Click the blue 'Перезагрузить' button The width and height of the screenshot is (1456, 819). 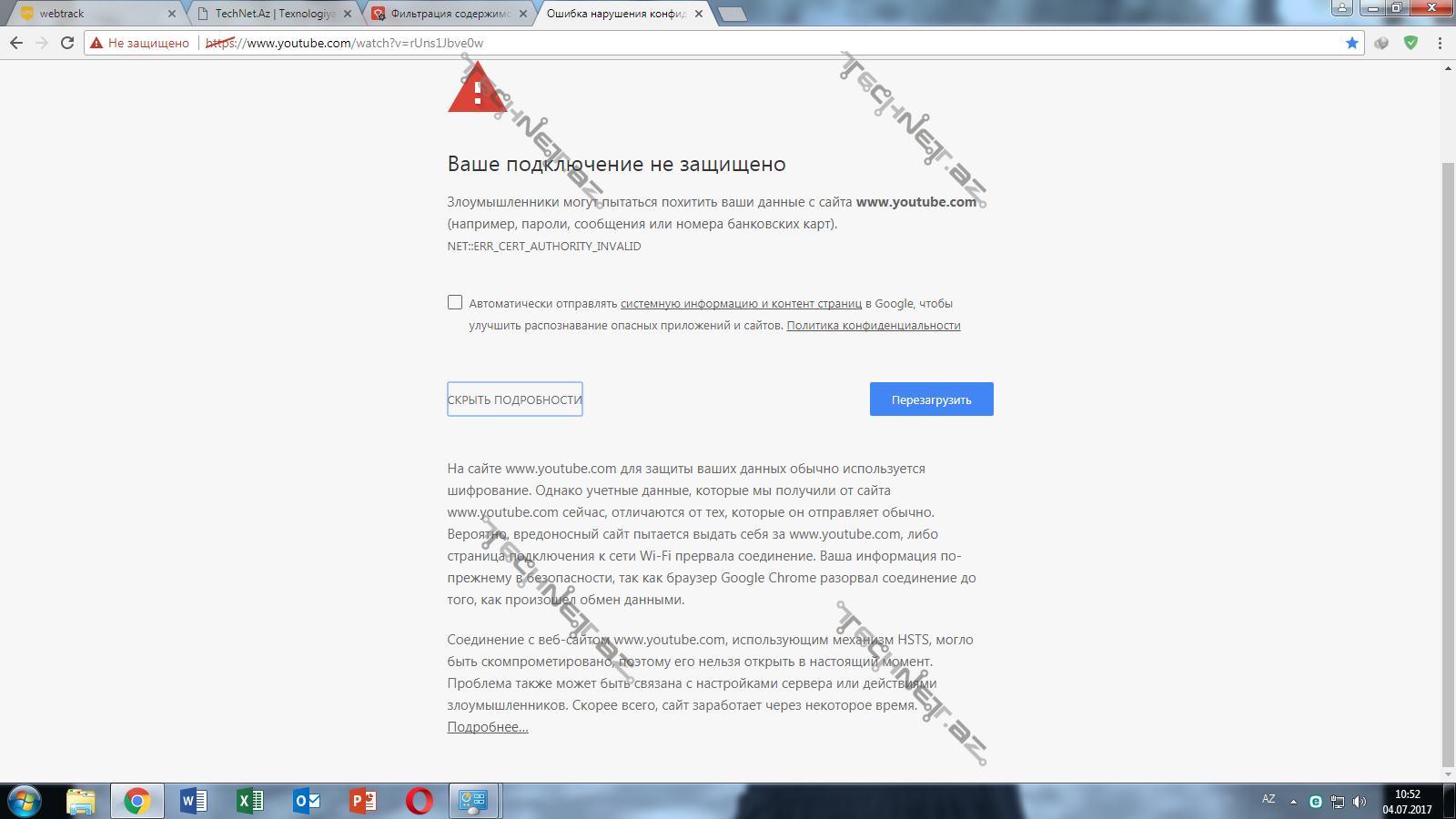pyautogui.click(x=931, y=399)
